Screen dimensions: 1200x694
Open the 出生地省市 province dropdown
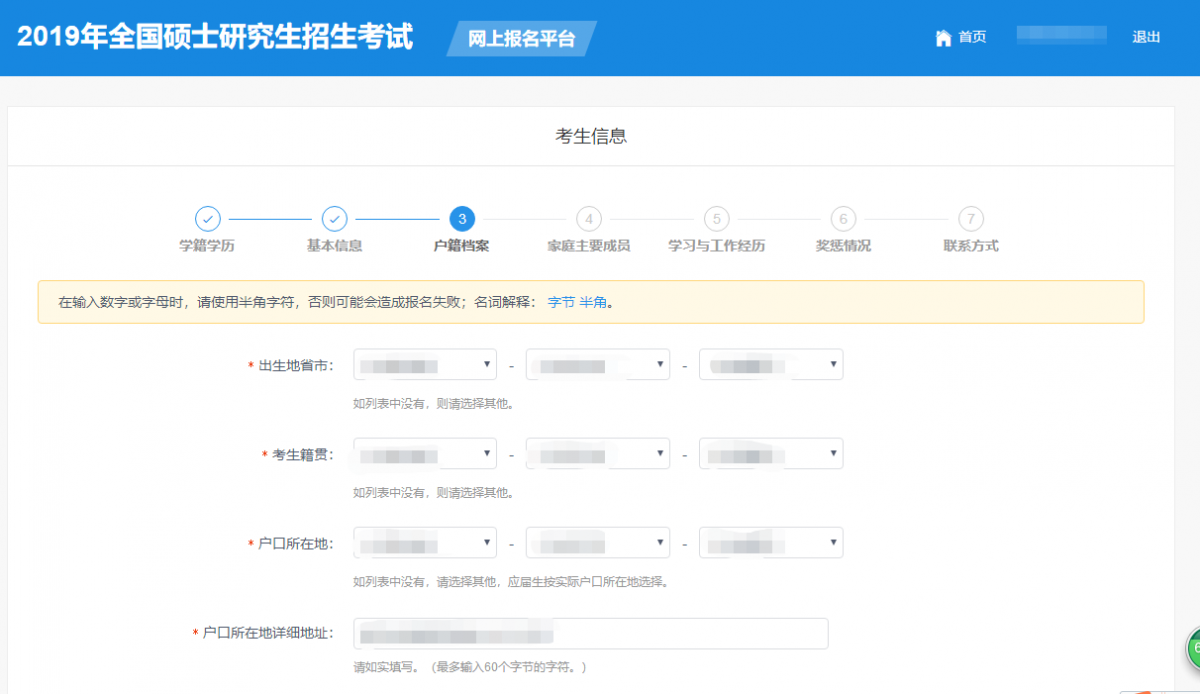coord(424,364)
